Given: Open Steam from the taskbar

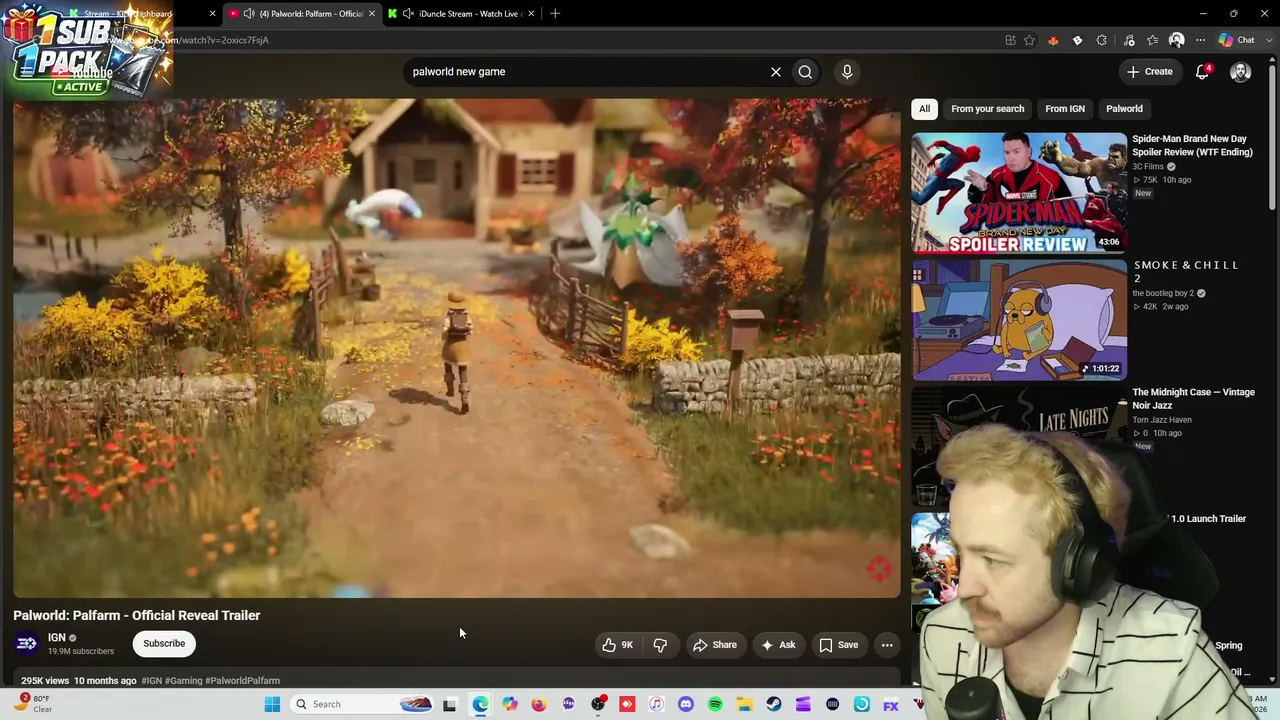Looking at the screenshot, I should (774, 704).
